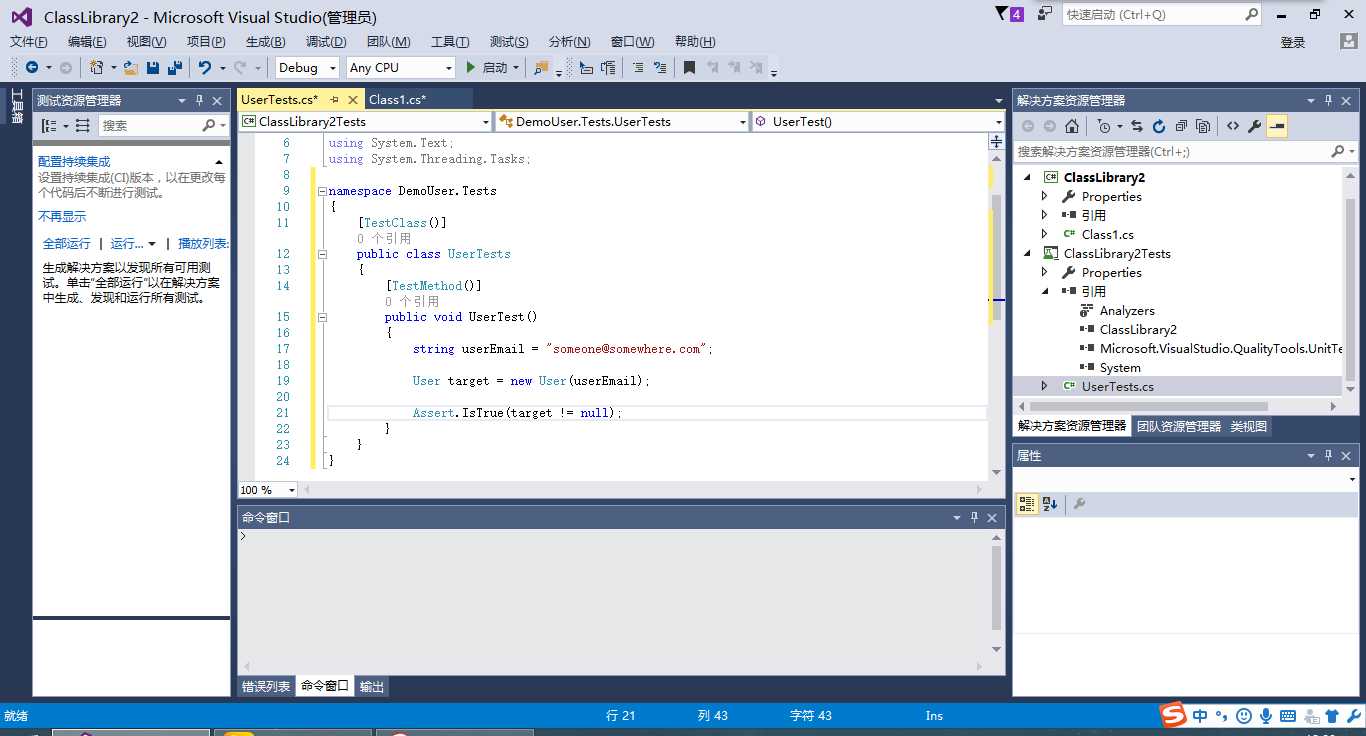Open the soft keyboard icon in the IME bar
Image resolution: width=1366 pixels, height=736 pixels.
pyautogui.click(x=1288, y=716)
